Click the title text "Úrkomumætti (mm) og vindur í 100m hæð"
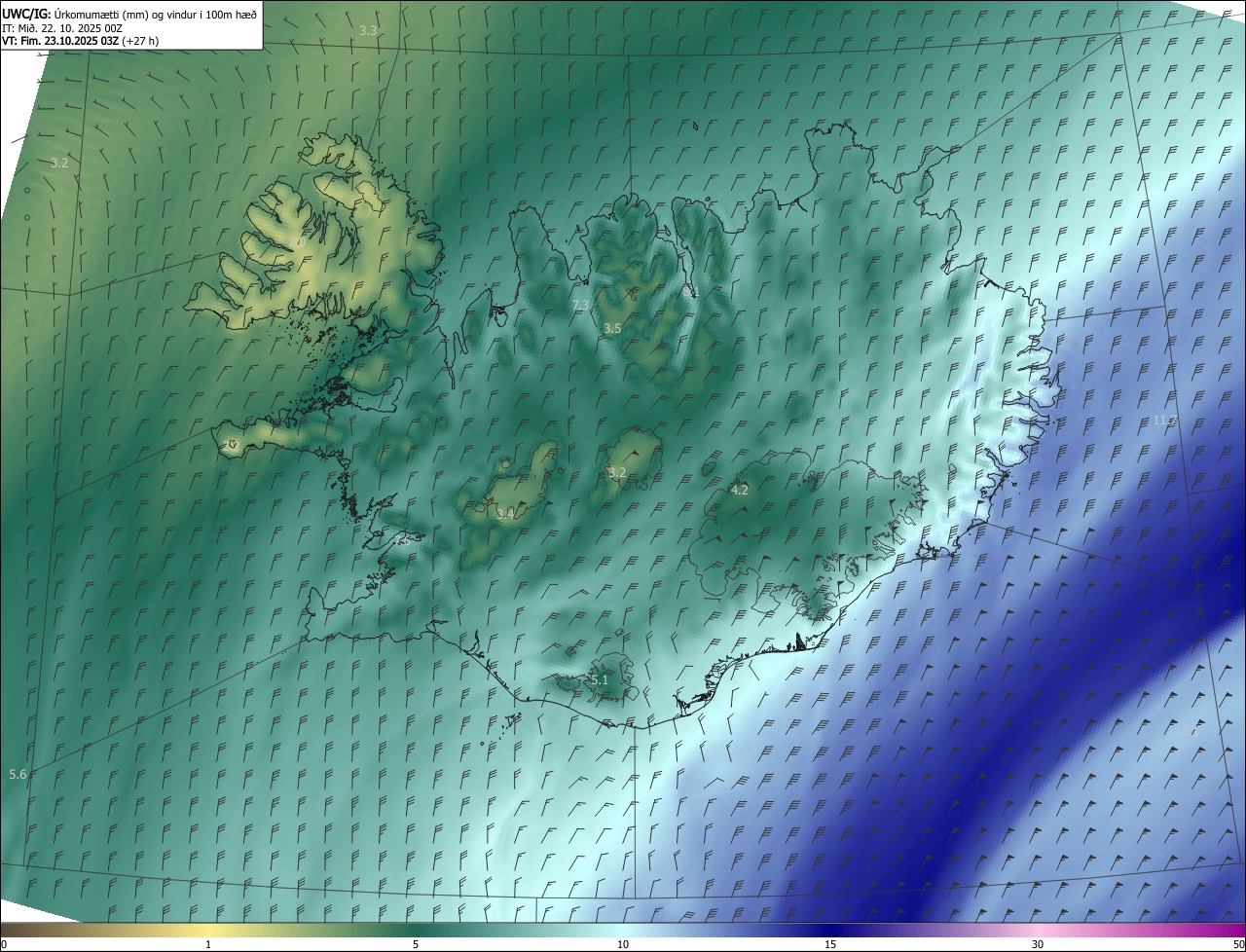 (x=155, y=14)
